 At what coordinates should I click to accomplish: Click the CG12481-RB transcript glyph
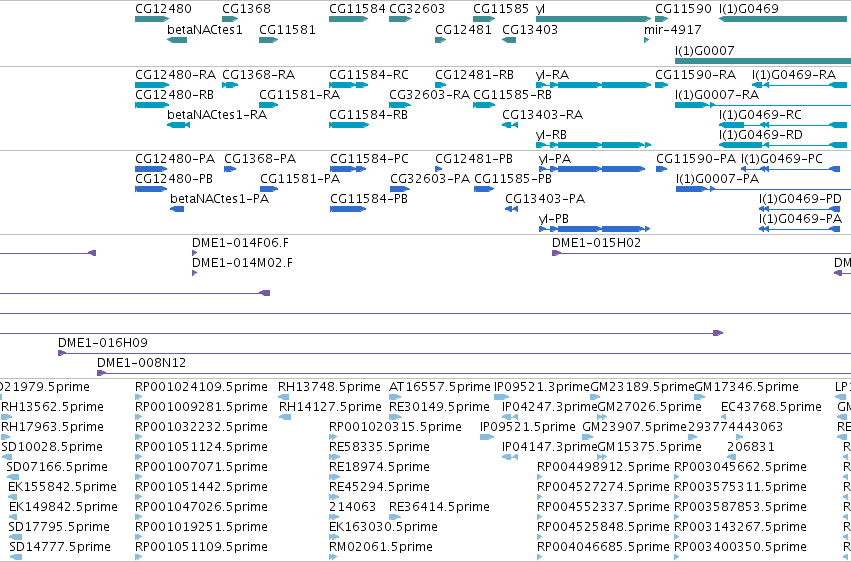(x=440, y=85)
